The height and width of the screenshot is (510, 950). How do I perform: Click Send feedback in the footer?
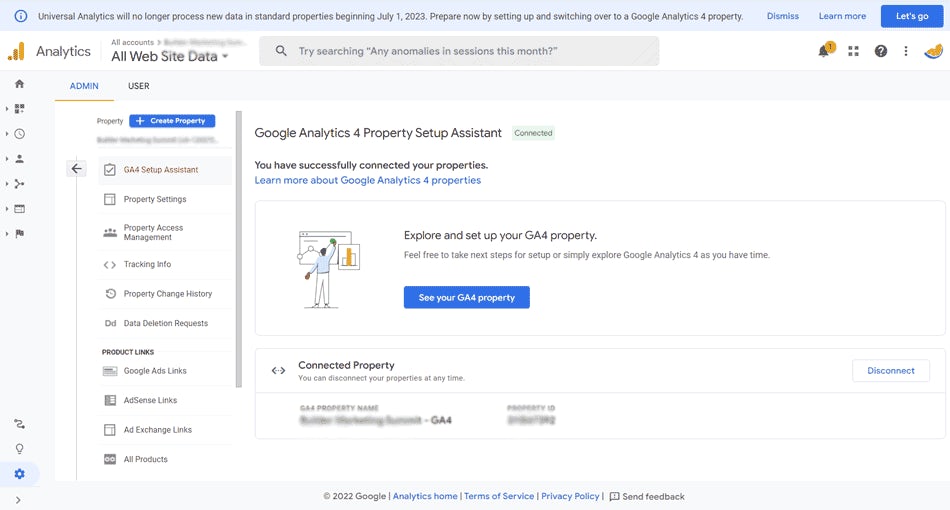click(646, 497)
